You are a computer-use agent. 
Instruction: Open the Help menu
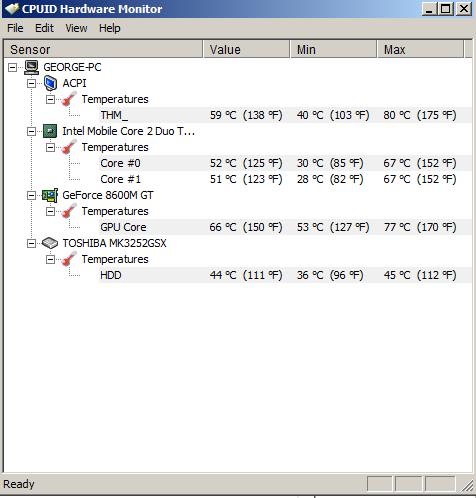[110, 28]
